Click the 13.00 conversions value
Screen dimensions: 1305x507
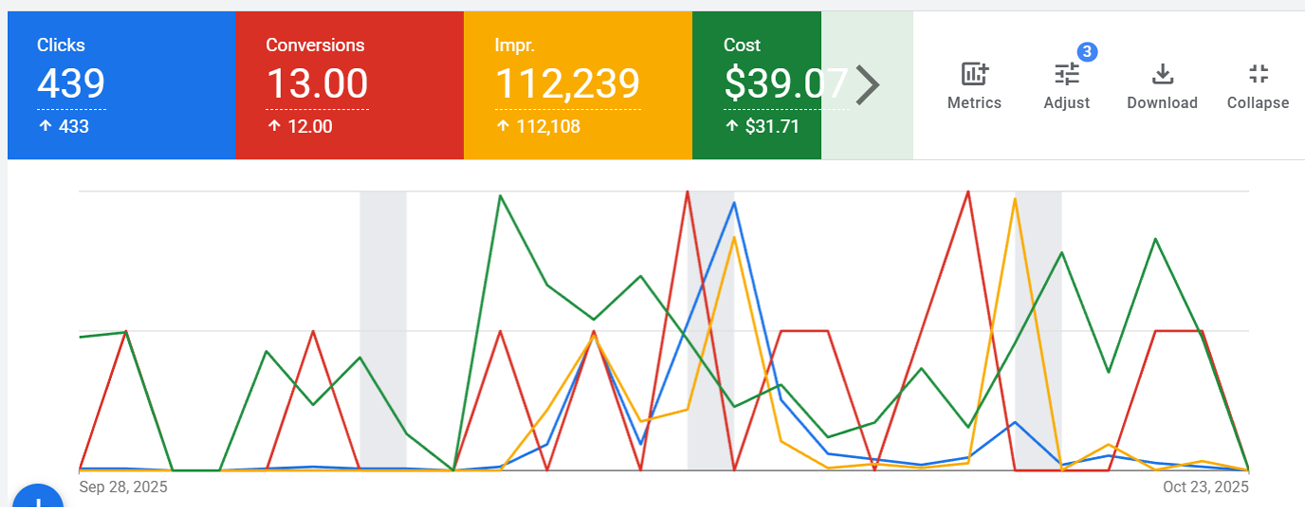[317, 85]
